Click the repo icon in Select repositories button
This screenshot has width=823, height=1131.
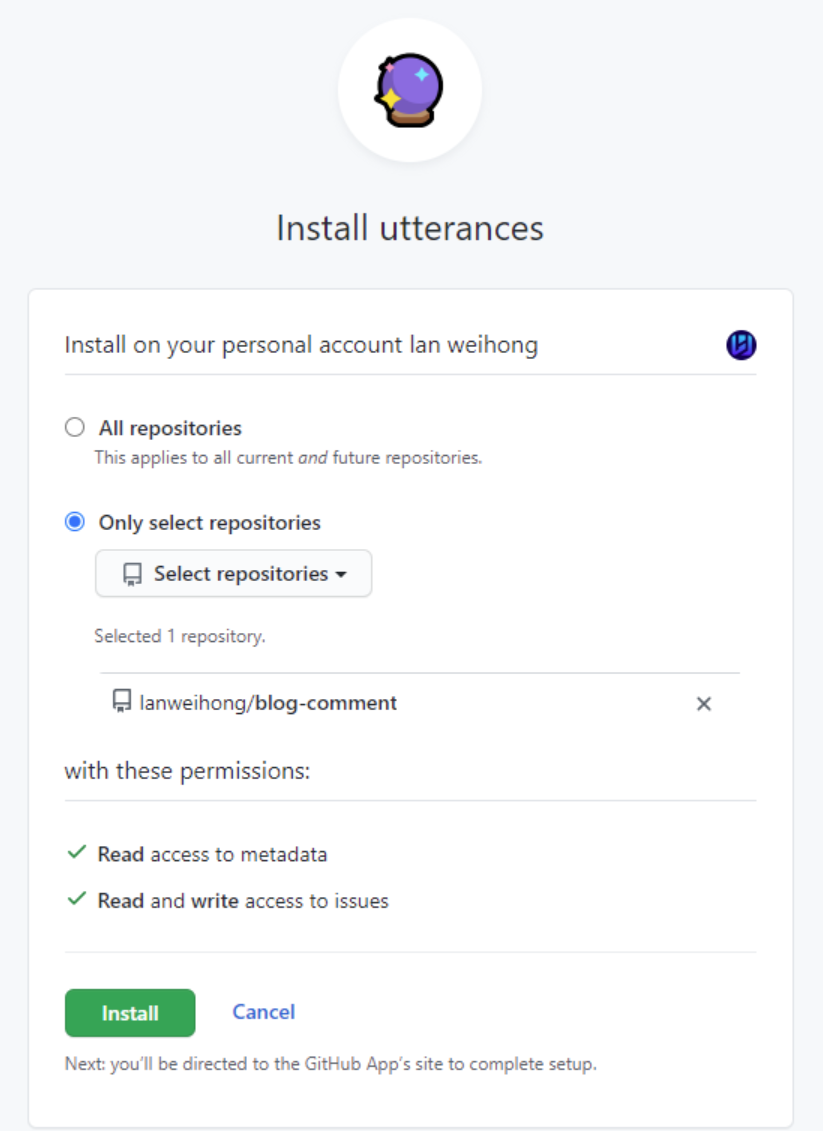pos(132,574)
